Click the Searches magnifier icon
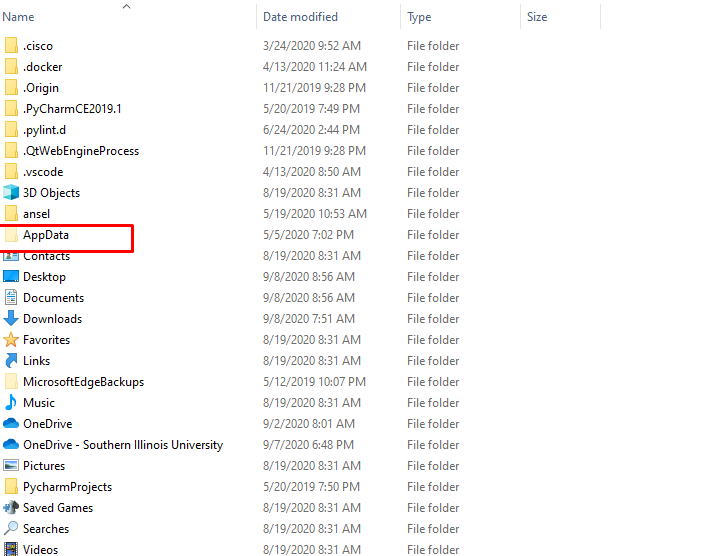 click(x=11, y=529)
